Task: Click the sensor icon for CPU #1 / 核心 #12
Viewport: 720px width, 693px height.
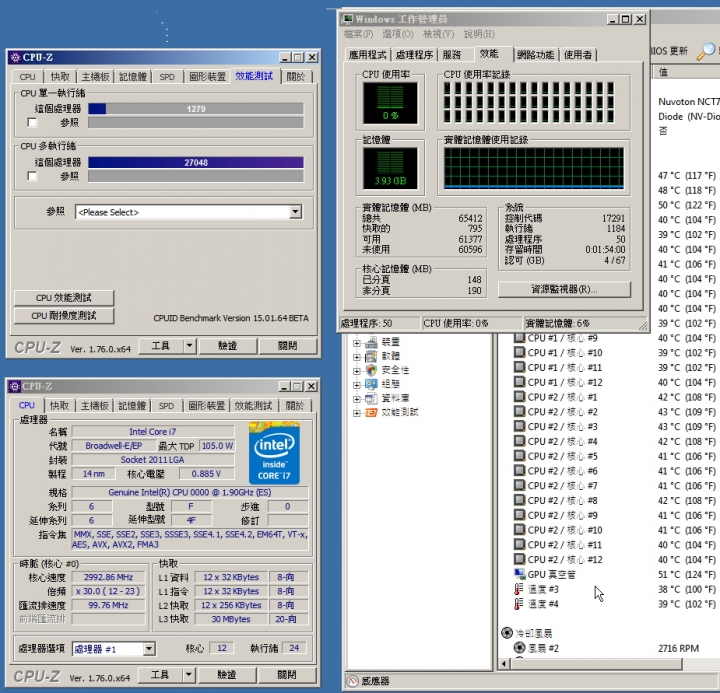Action: (x=519, y=382)
